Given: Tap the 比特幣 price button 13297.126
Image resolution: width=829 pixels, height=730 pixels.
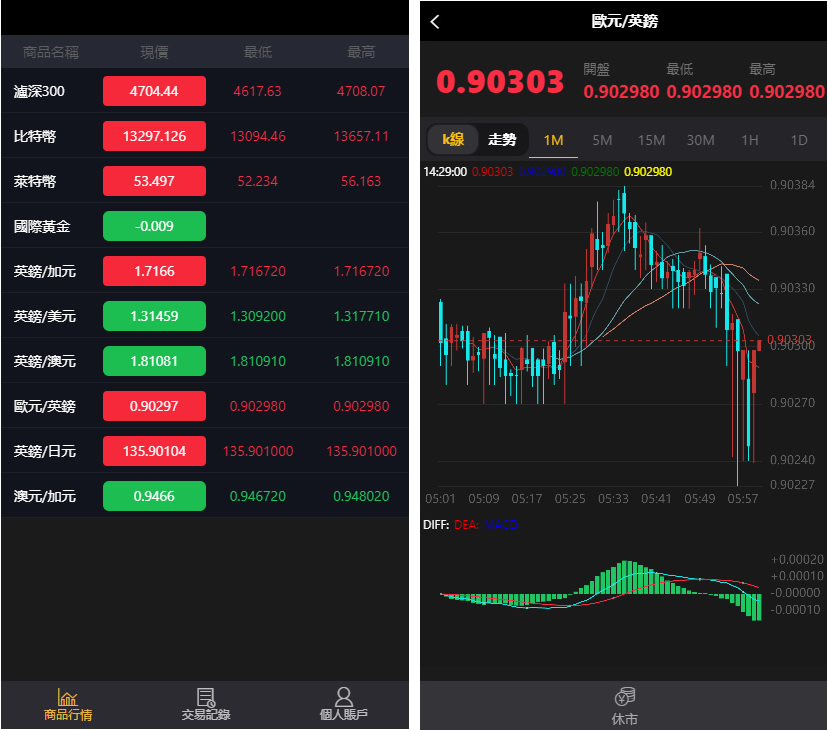Looking at the screenshot, I should (154, 136).
